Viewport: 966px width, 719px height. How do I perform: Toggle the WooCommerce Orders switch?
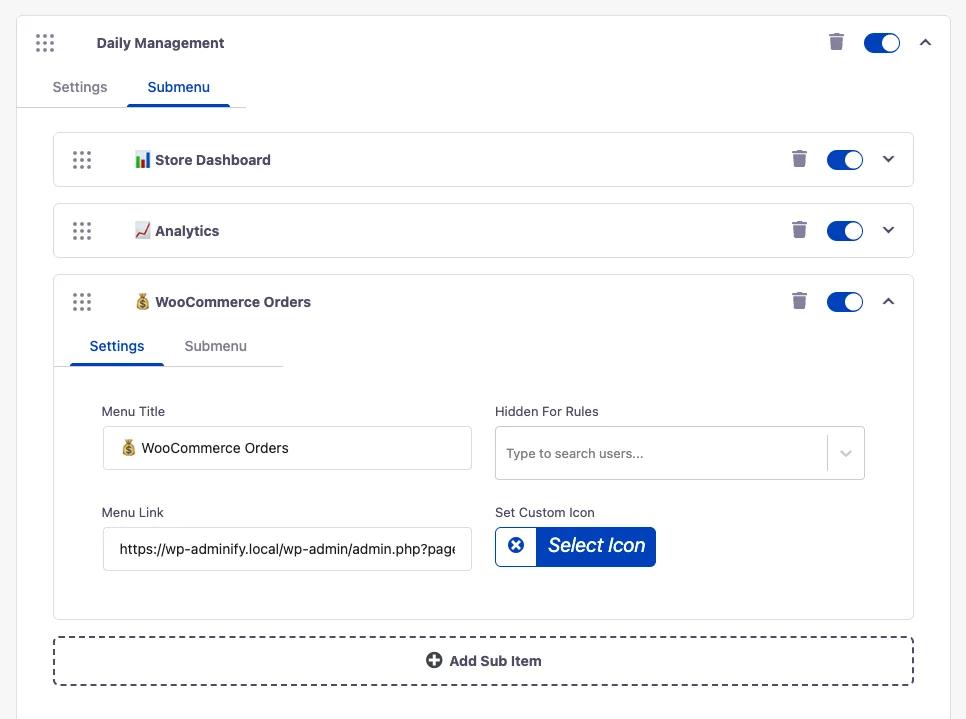tap(845, 302)
